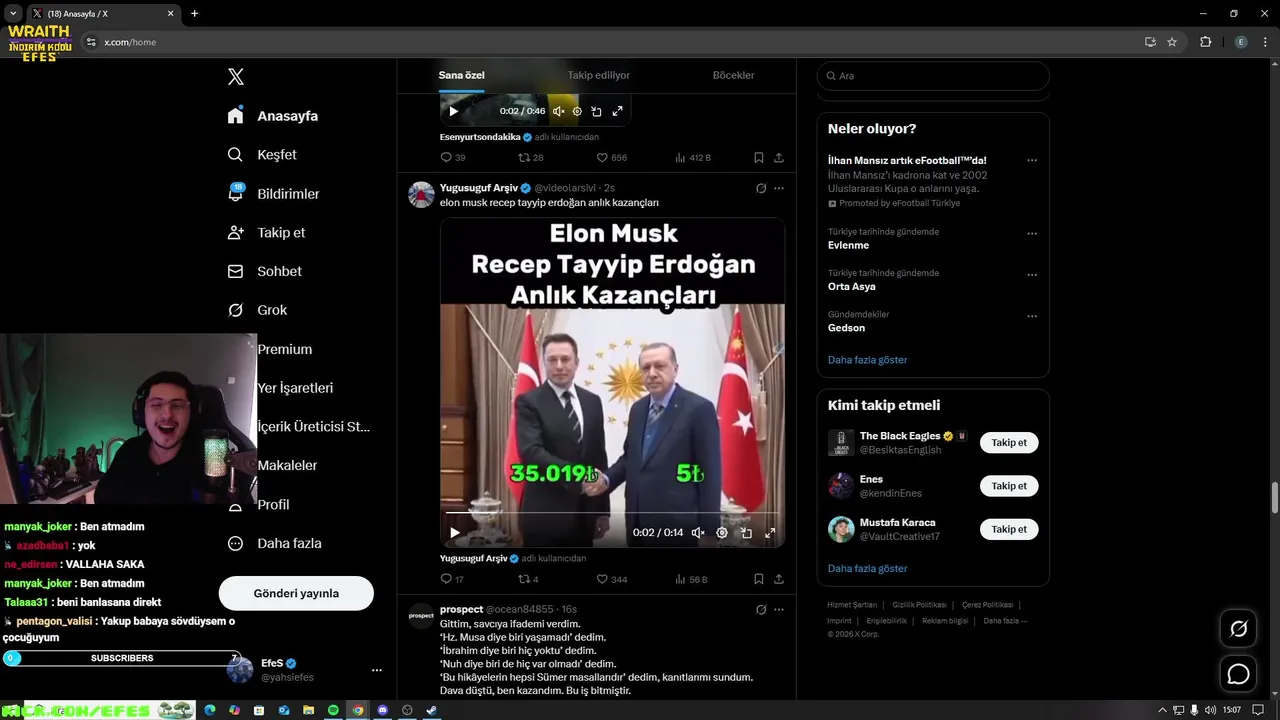
Task: Open more options on prospect post
Action: click(779, 609)
